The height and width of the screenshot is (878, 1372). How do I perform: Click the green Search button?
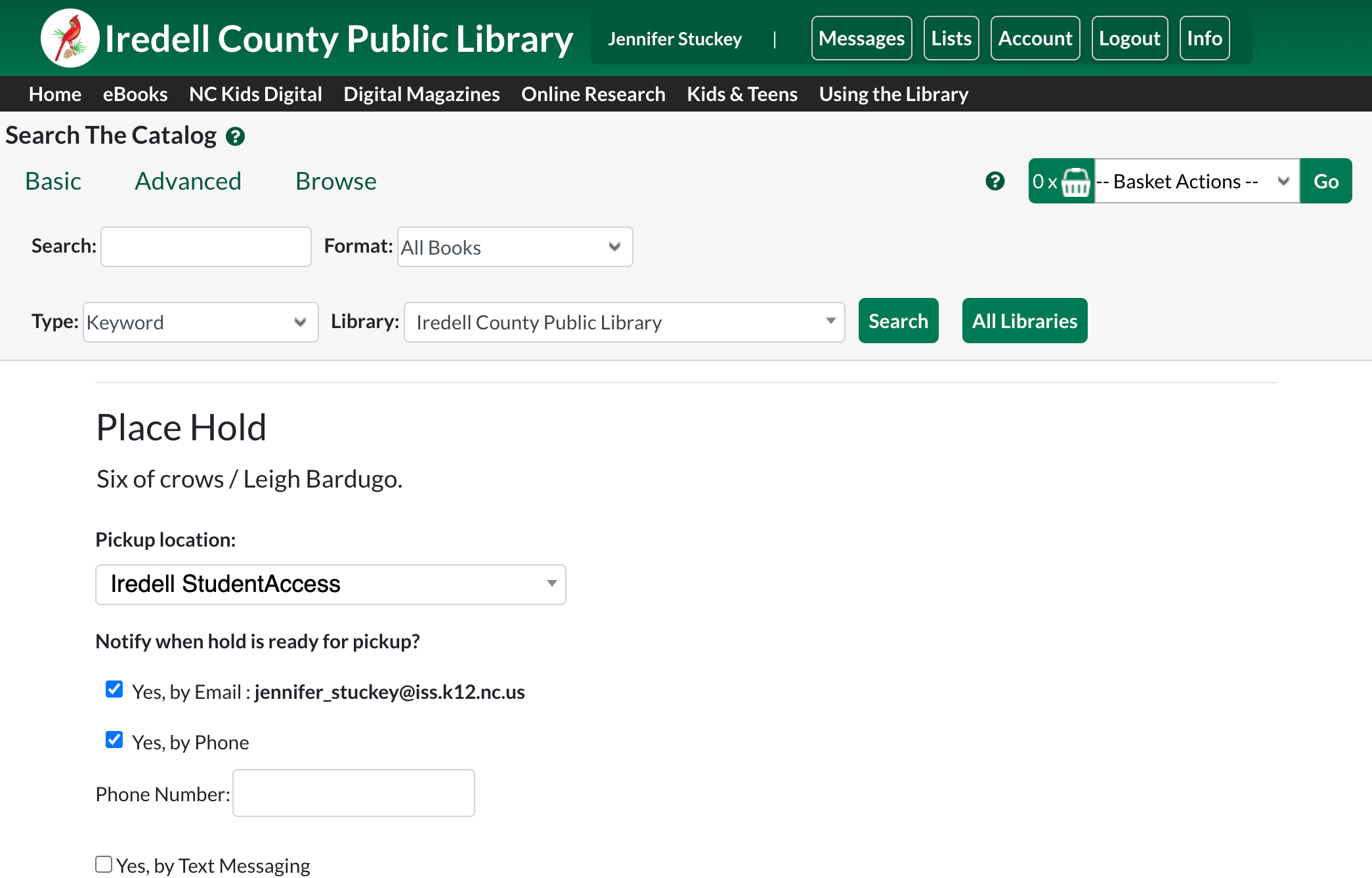[x=899, y=321]
